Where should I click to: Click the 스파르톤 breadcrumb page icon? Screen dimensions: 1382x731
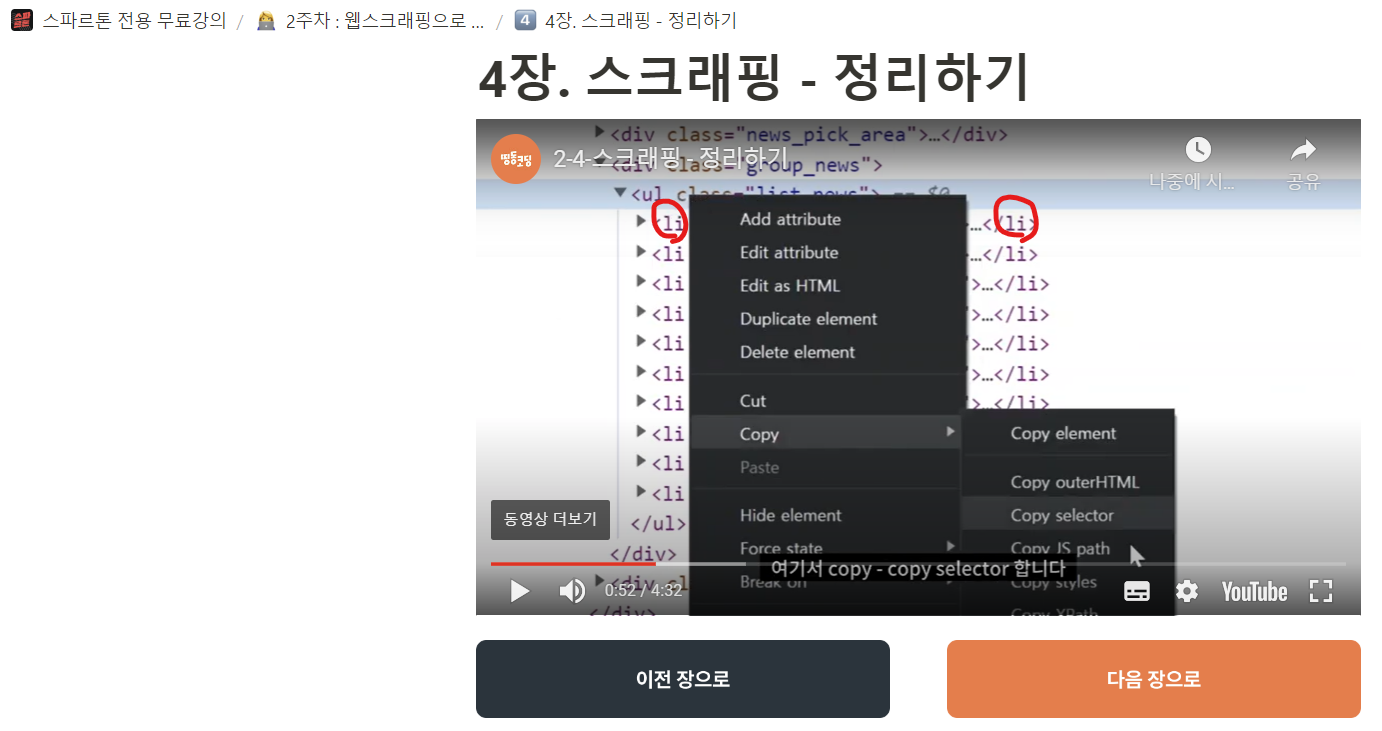[x=22, y=21]
